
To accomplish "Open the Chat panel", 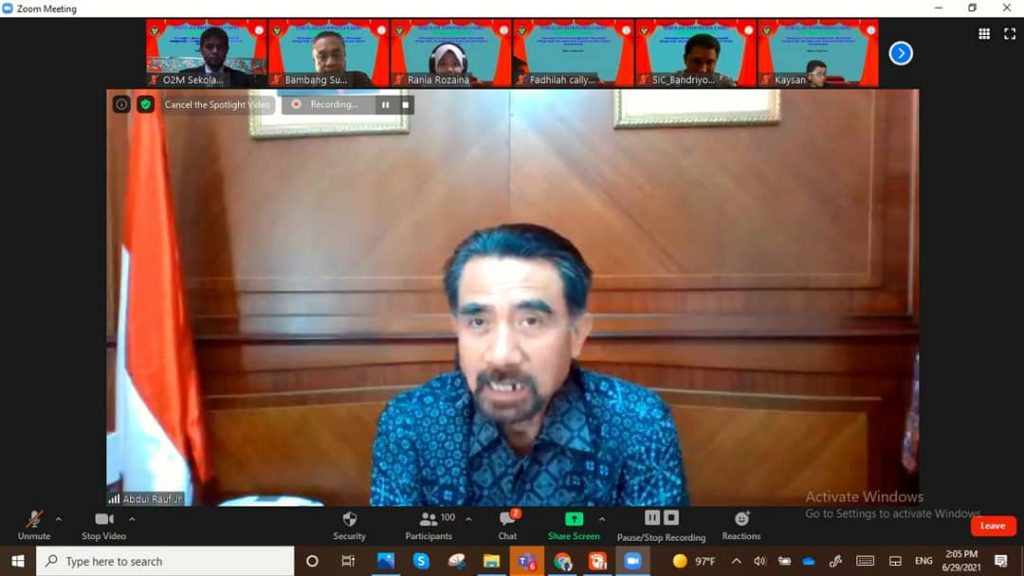I will pyautogui.click(x=507, y=524).
